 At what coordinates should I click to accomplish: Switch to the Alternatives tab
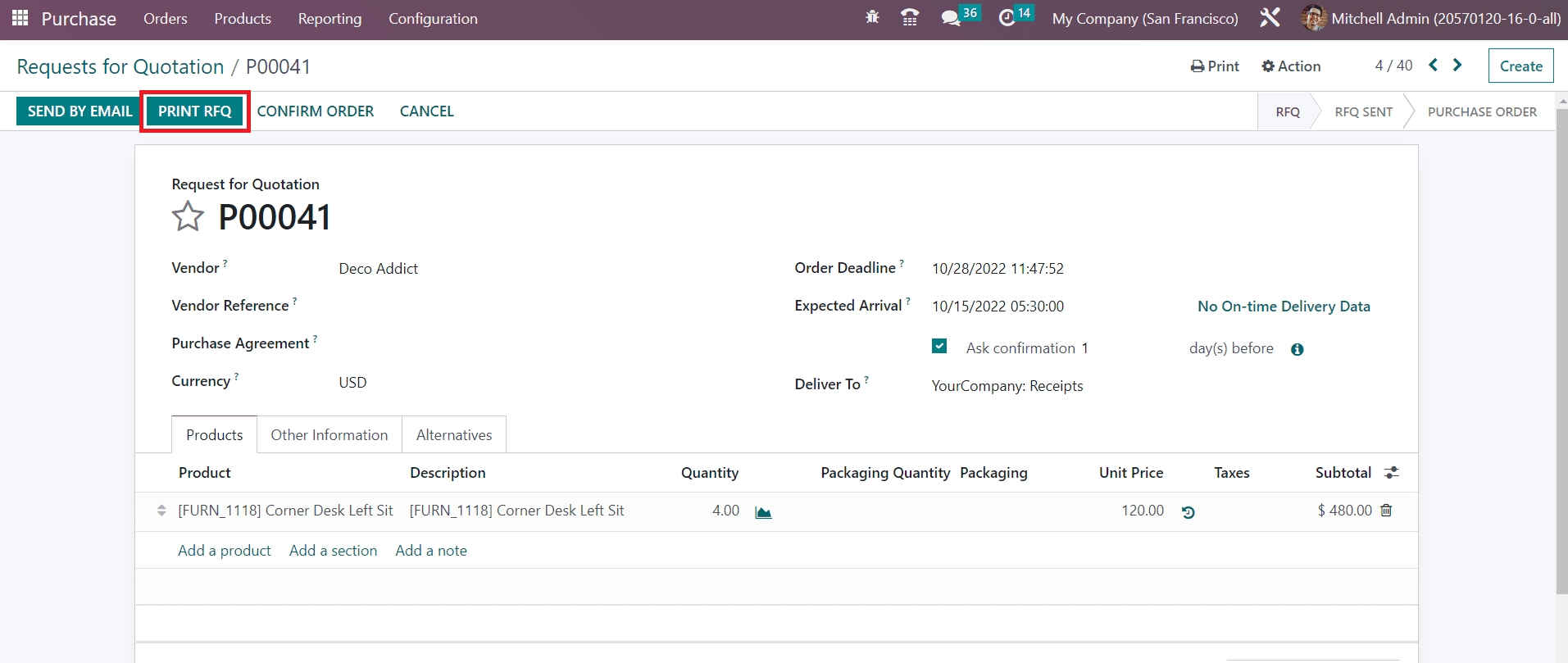[x=454, y=435]
